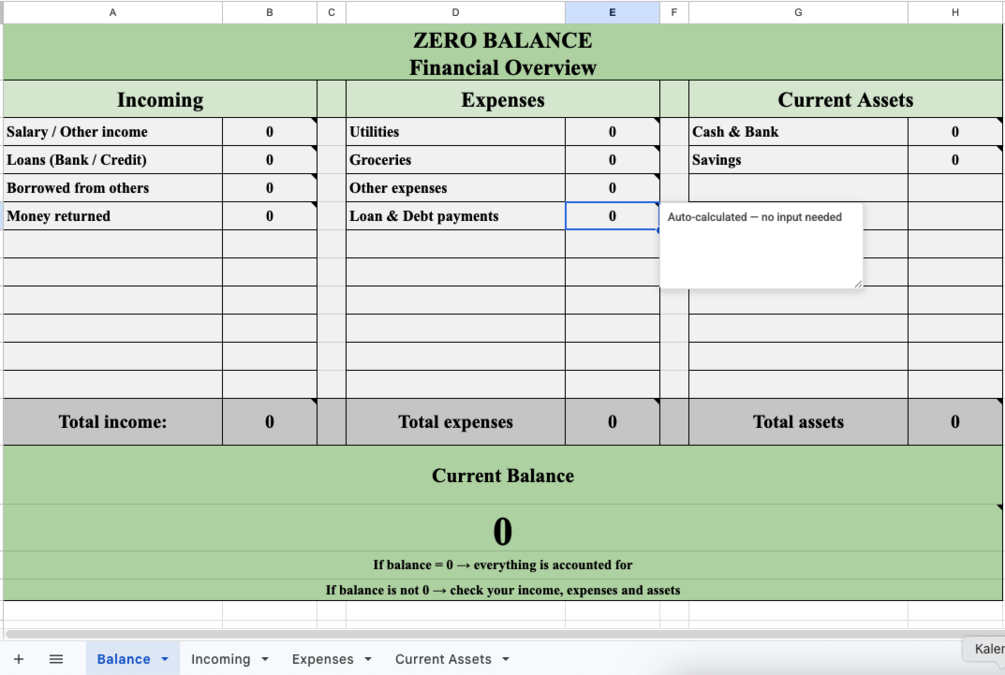Select column A header
The image size is (1005, 675).
pos(113,12)
